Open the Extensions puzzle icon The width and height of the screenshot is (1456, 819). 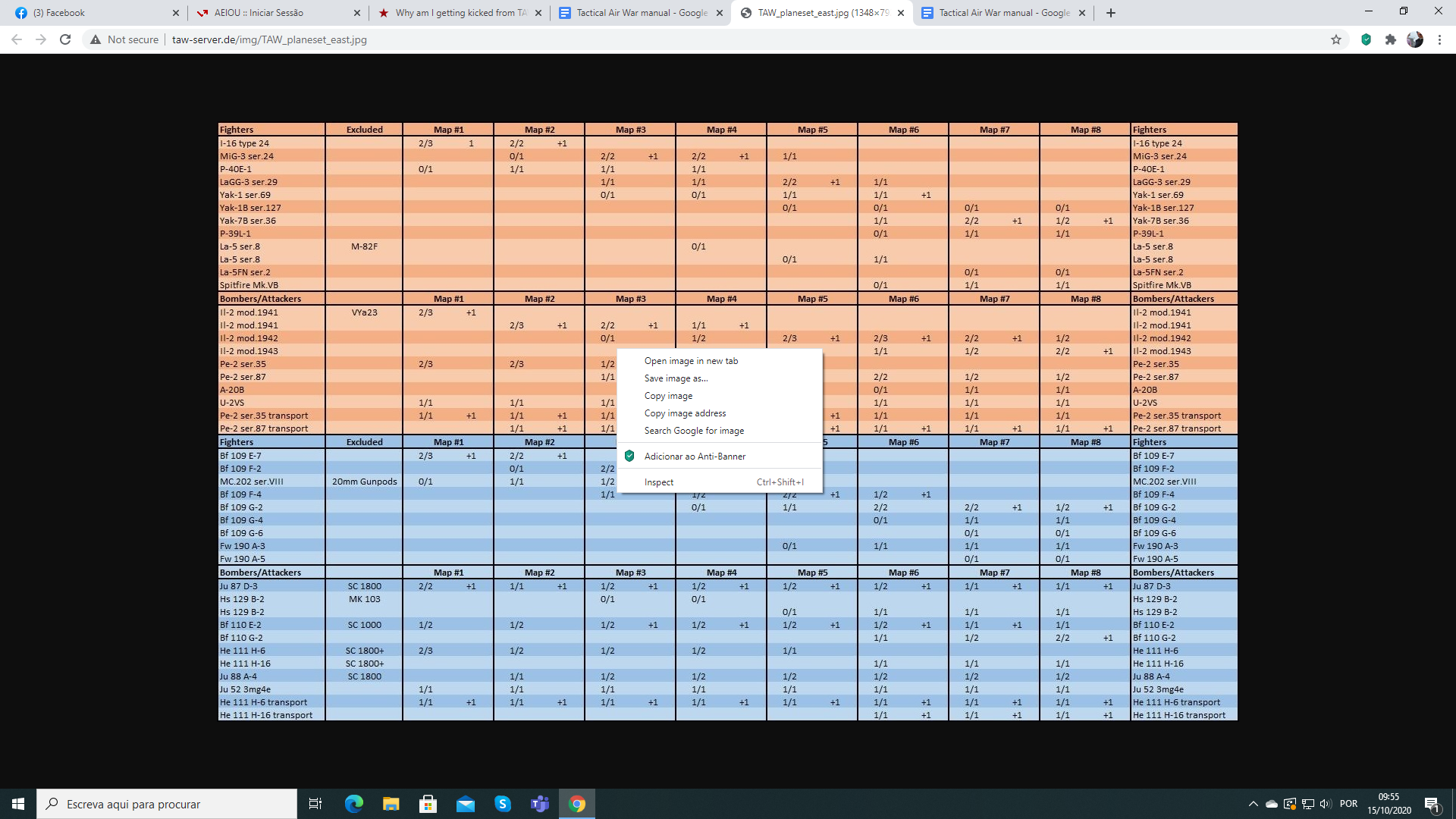[1391, 39]
